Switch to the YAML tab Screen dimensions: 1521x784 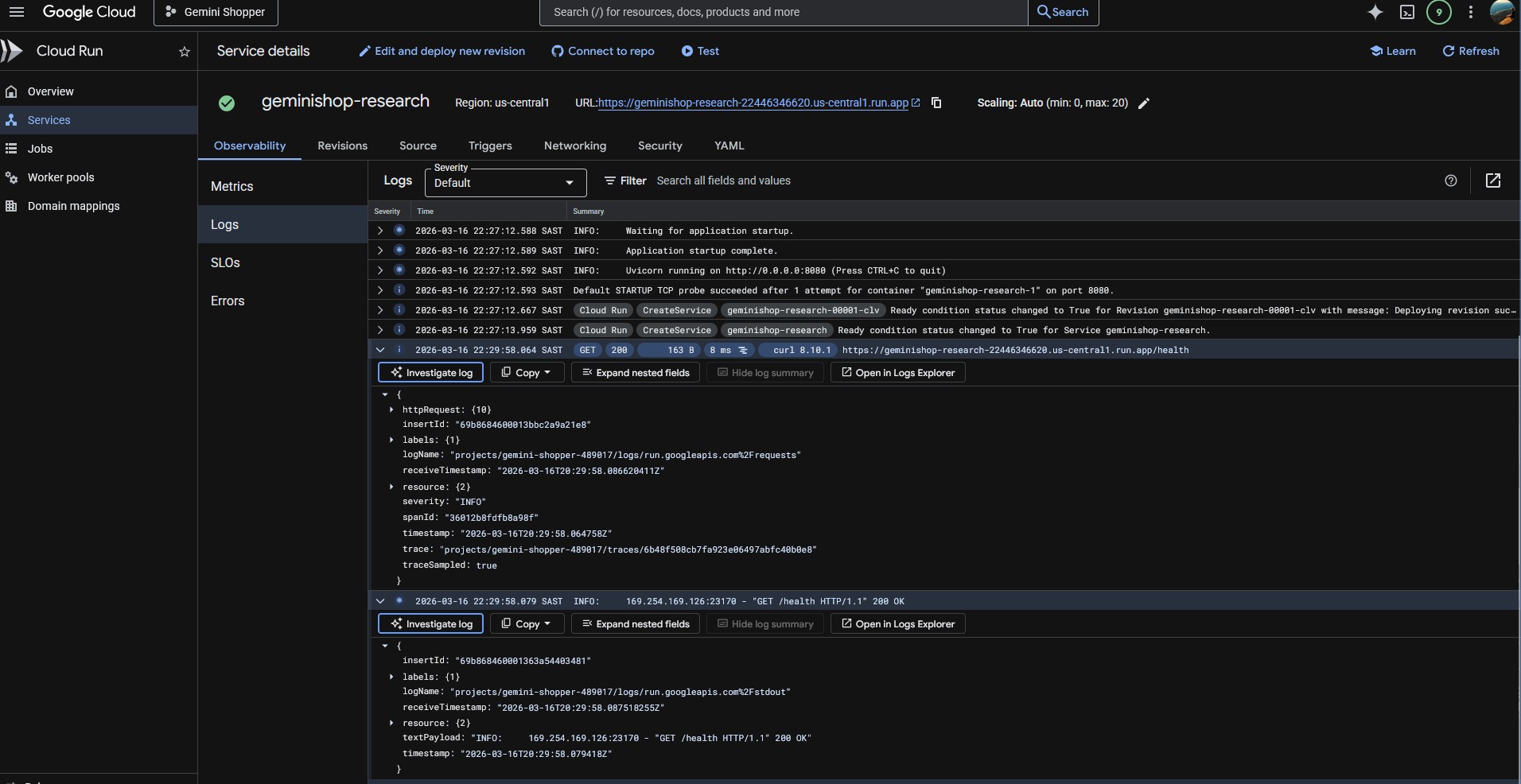pos(729,146)
